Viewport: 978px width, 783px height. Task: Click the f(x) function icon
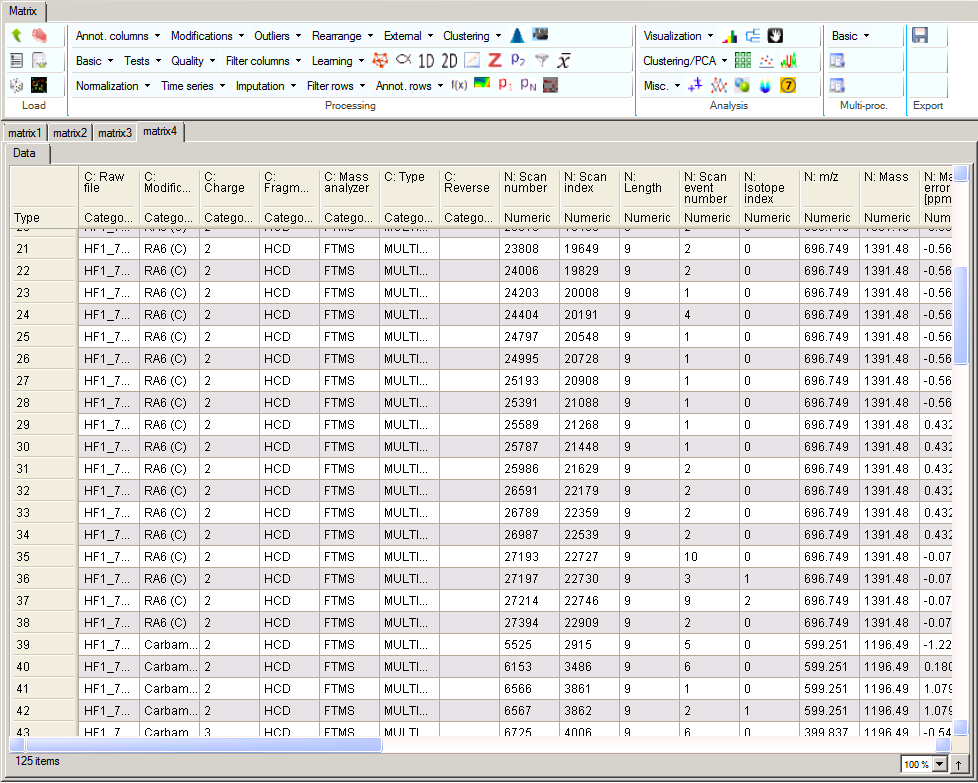(460, 86)
